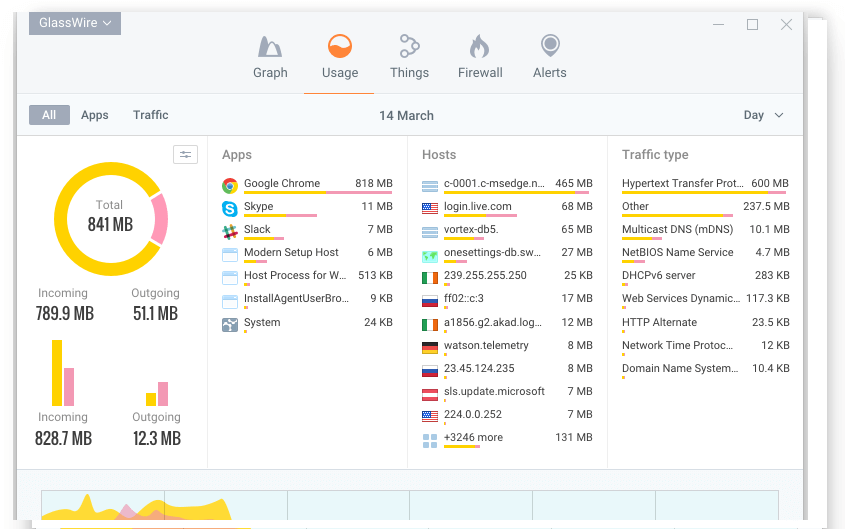
Task: Open the Day period dropdown
Action: point(763,115)
